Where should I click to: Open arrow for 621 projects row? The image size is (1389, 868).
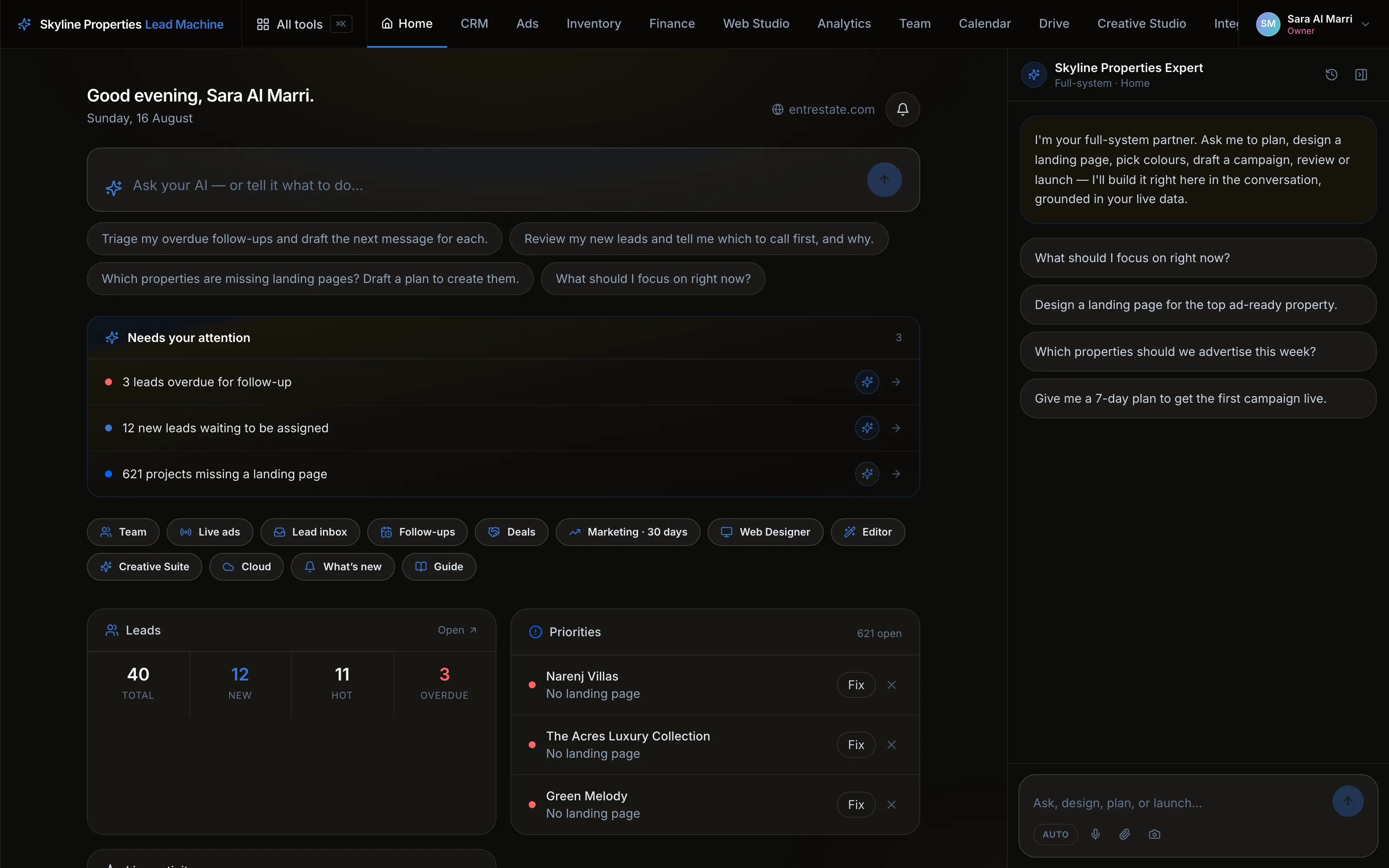point(895,473)
